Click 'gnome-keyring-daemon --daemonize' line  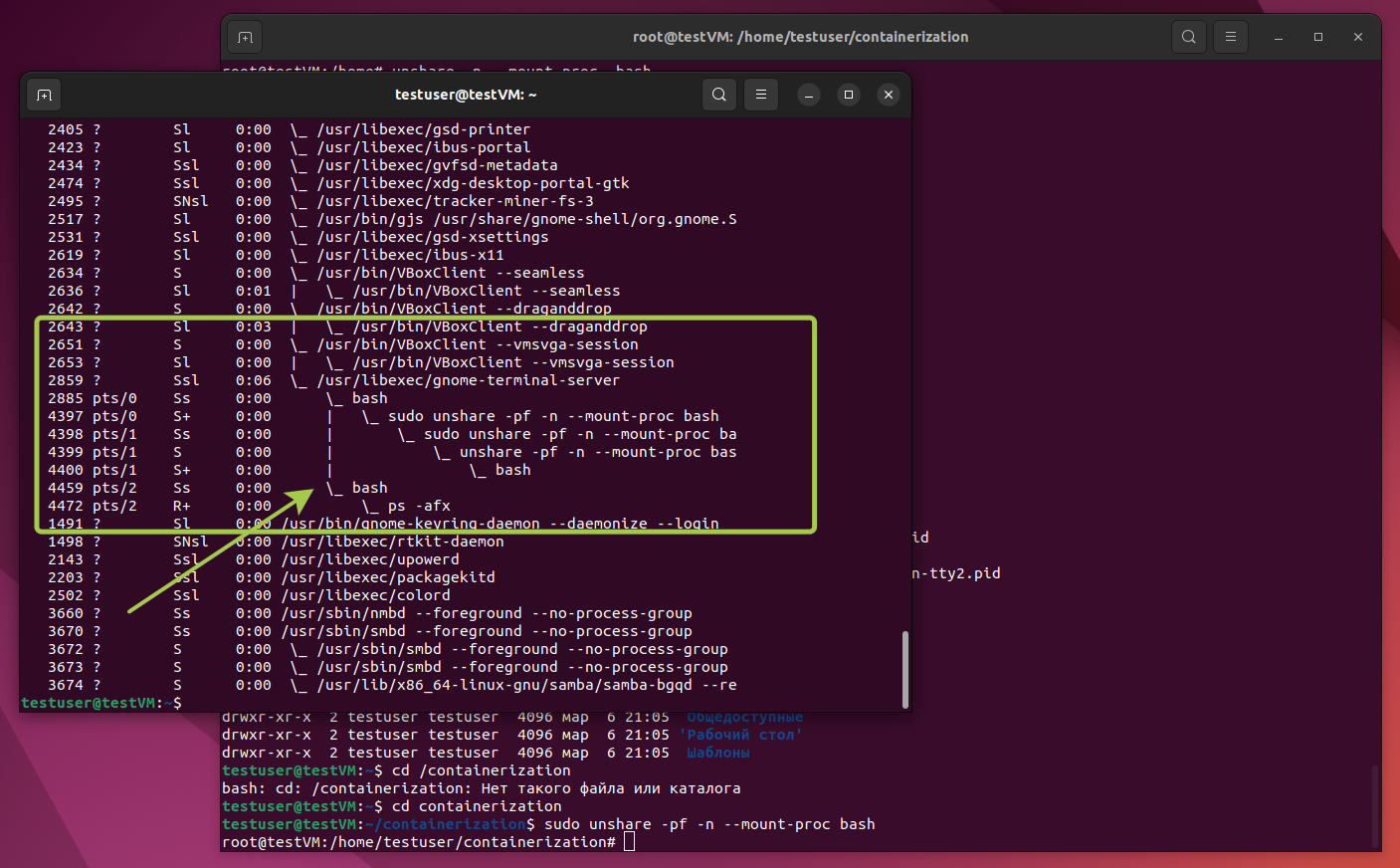coord(383,524)
